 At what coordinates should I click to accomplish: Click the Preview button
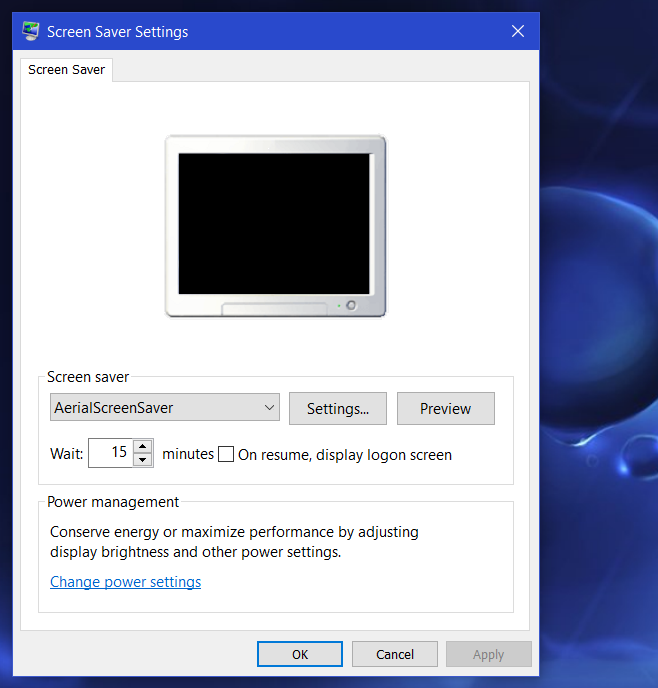click(x=446, y=408)
